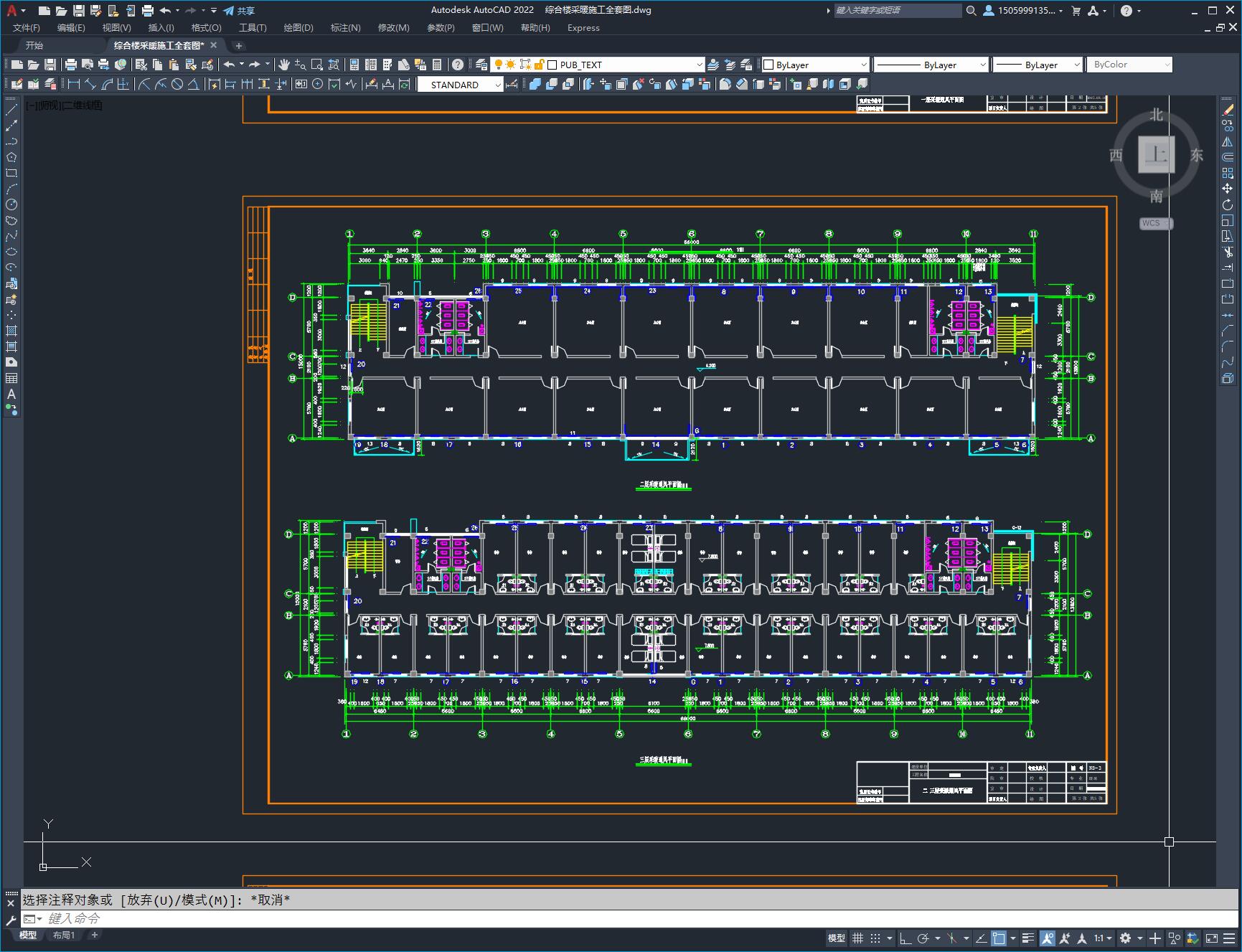1242x952 pixels.
Task: Select the Polygon draw tool
Action: pyautogui.click(x=11, y=157)
